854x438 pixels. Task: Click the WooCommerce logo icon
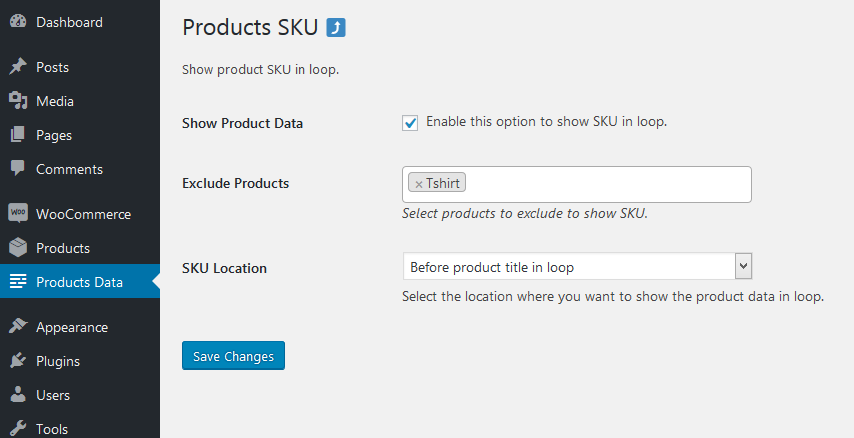pos(18,214)
